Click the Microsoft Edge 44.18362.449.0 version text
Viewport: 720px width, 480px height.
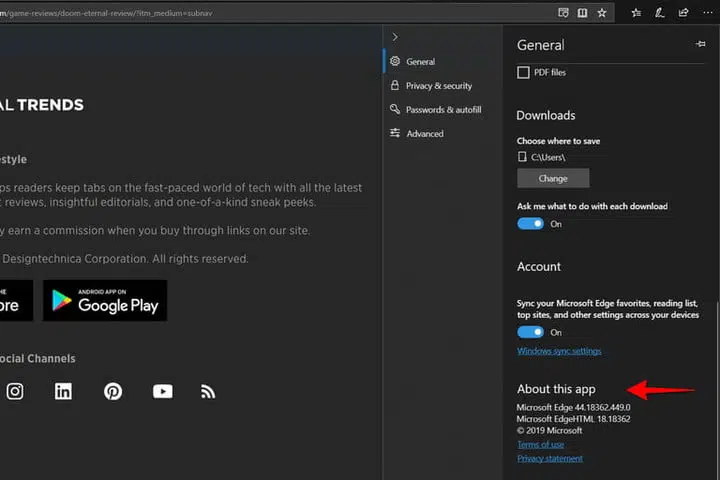[x=573, y=407]
